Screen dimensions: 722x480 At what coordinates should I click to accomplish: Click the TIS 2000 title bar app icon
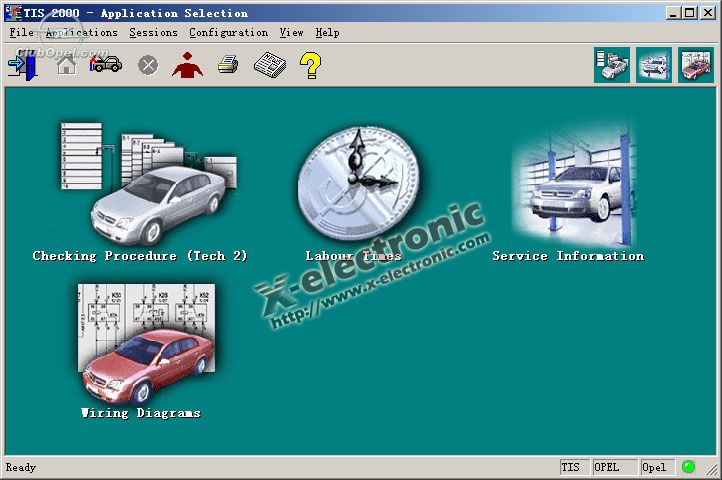pos(13,12)
